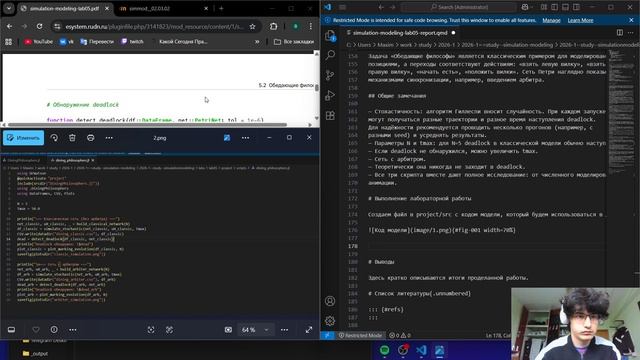This screenshot has width=640, height=360.
Task: Click the PDF horizontal scrollbar
Action: [147, 124]
